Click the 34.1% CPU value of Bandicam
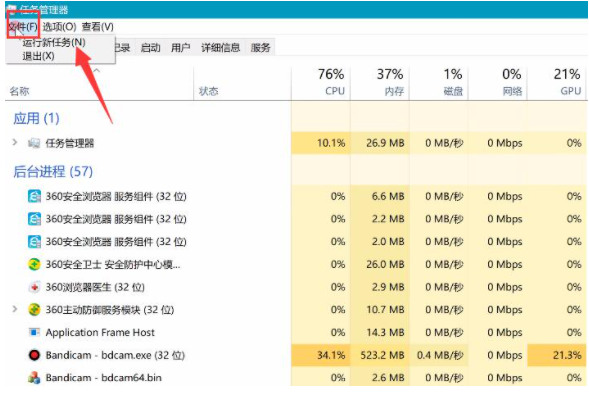589x397 pixels. tap(331, 355)
